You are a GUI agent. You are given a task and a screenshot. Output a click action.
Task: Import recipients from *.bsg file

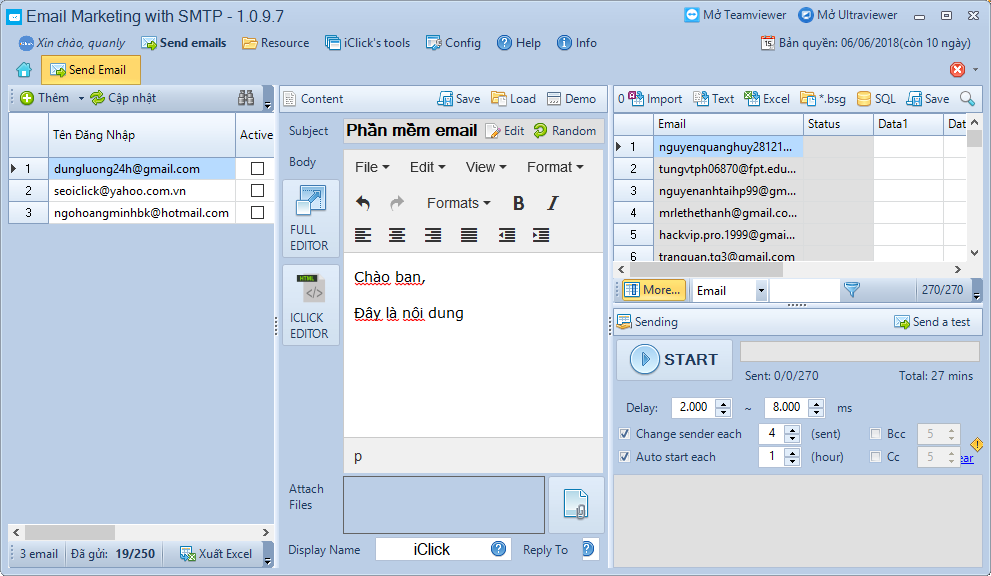tap(823, 99)
